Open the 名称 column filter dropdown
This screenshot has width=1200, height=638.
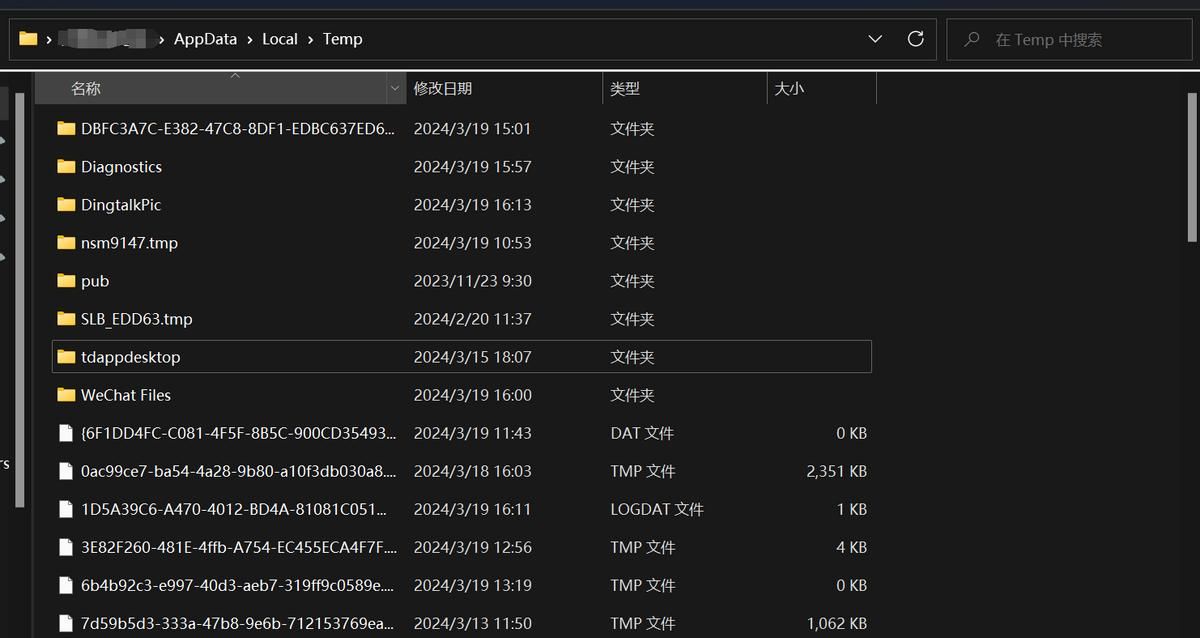pos(394,89)
